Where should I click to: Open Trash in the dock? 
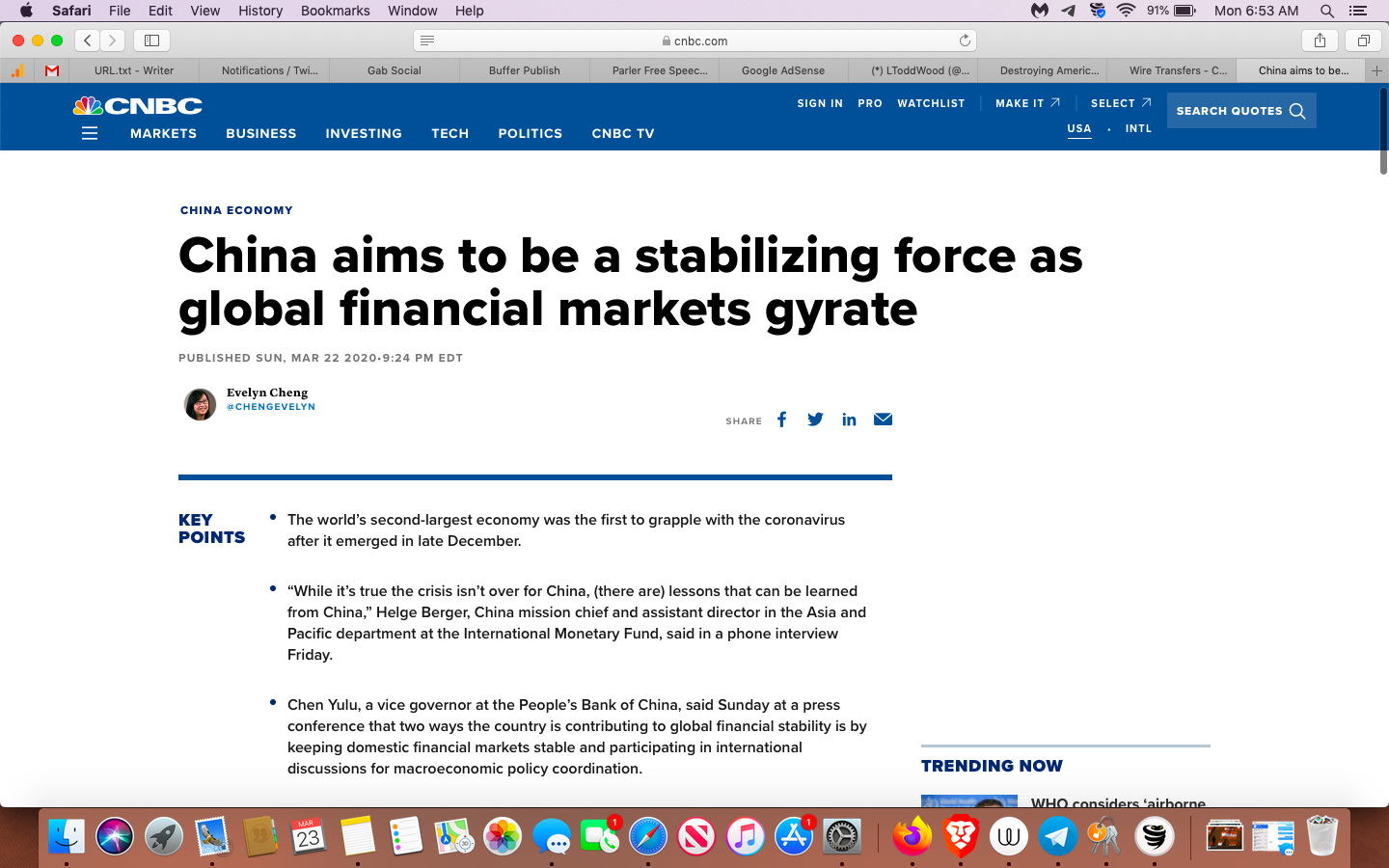[x=1321, y=836]
